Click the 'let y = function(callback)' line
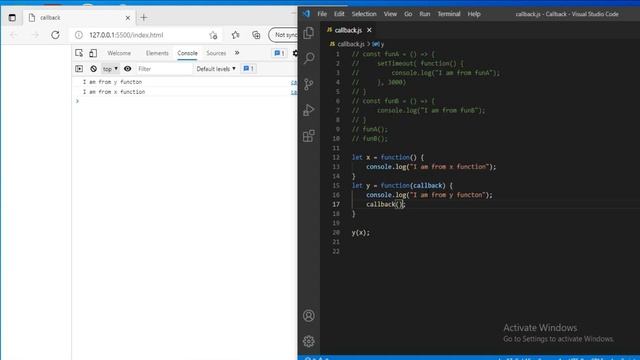Image resolution: width=640 pixels, height=360 pixels. click(x=402, y=186)
